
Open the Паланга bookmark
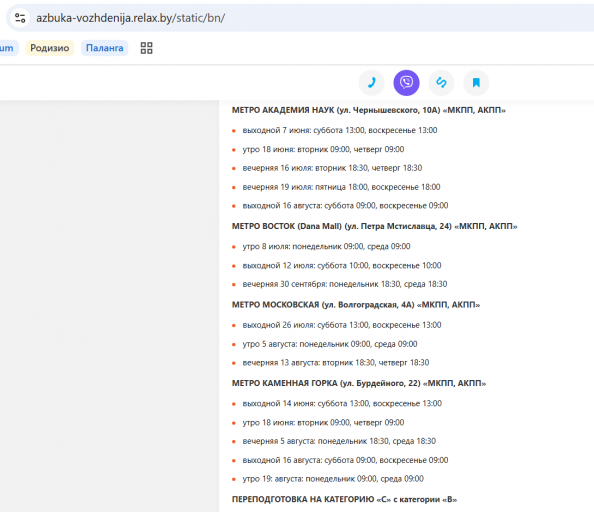[105, 48]
